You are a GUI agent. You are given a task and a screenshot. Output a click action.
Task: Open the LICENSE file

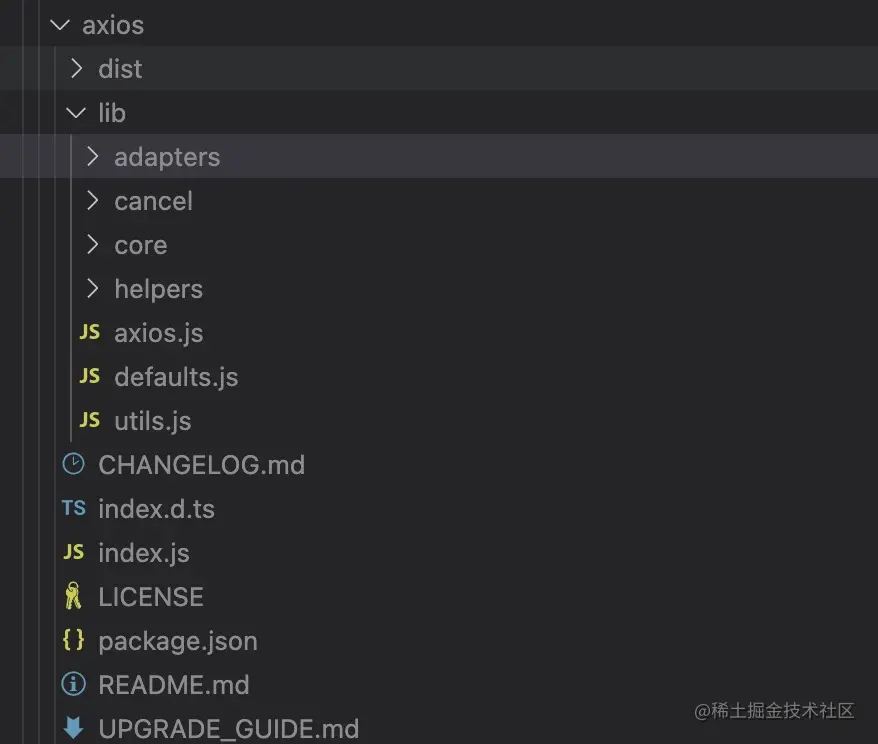tap(151, 596)
